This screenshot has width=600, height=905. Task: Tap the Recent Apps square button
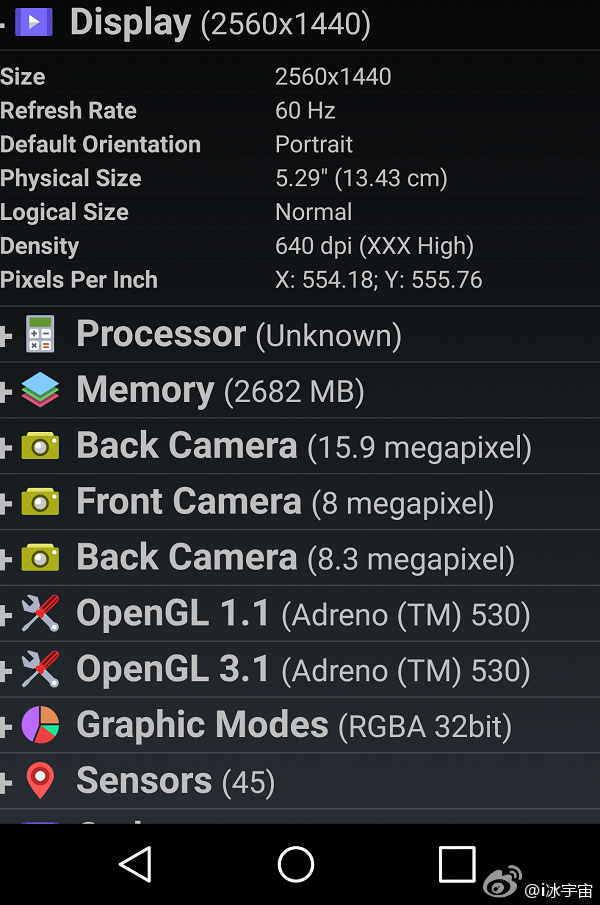[457, 864]
